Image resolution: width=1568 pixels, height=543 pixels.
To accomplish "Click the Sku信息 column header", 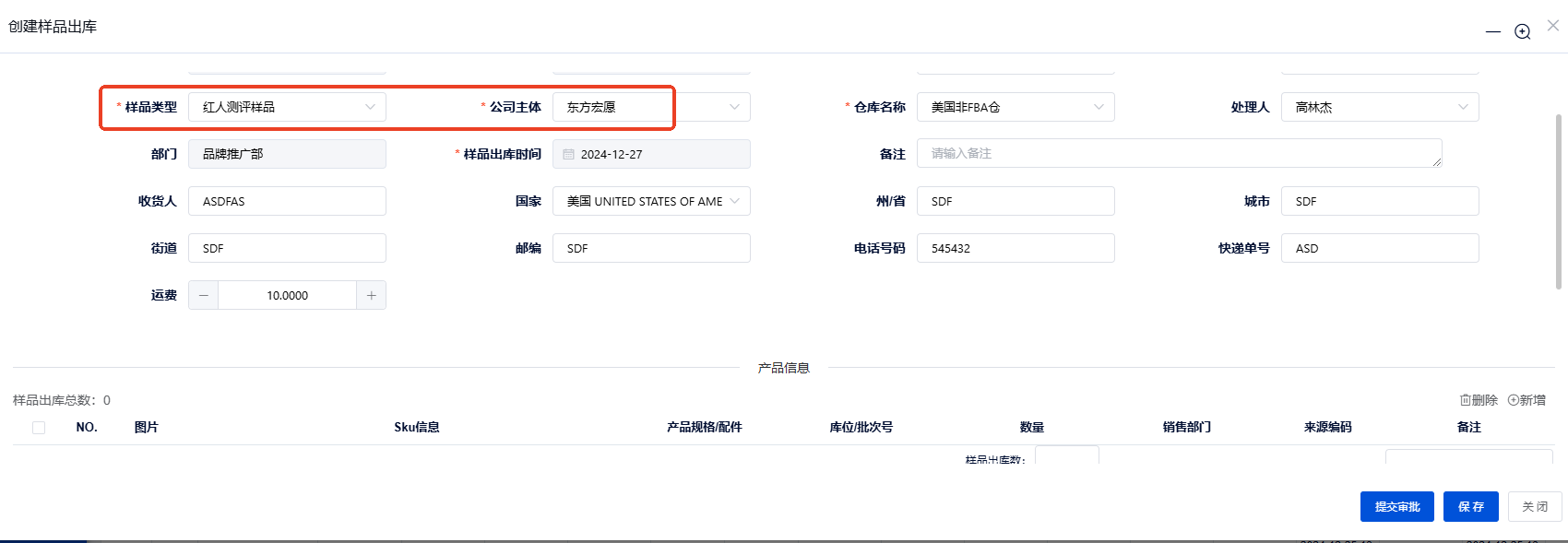I will (x=417, y=427).
